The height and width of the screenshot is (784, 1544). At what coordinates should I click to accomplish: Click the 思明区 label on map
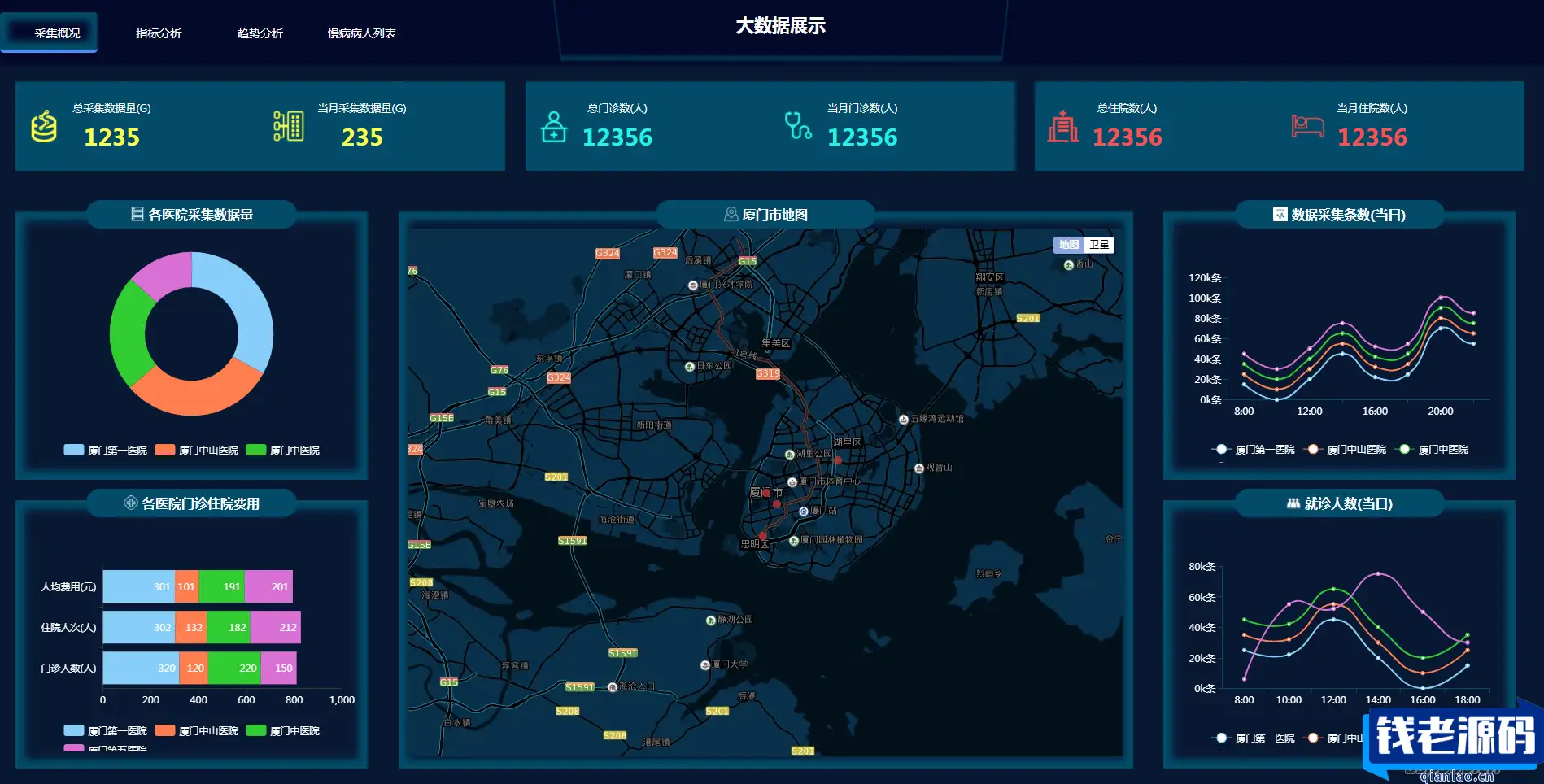pos(755,544)
